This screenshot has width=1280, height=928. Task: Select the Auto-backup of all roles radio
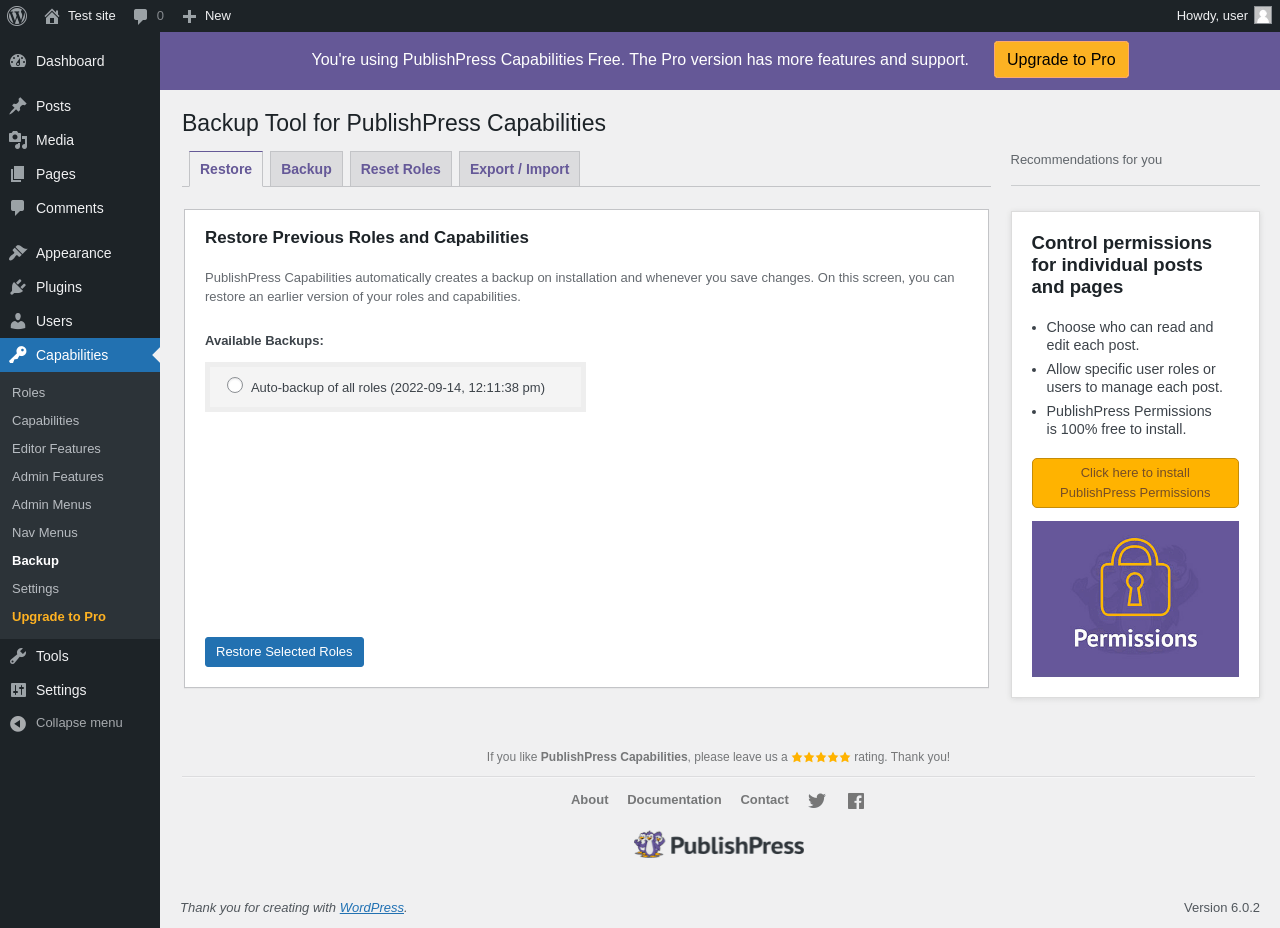point(235,385)
